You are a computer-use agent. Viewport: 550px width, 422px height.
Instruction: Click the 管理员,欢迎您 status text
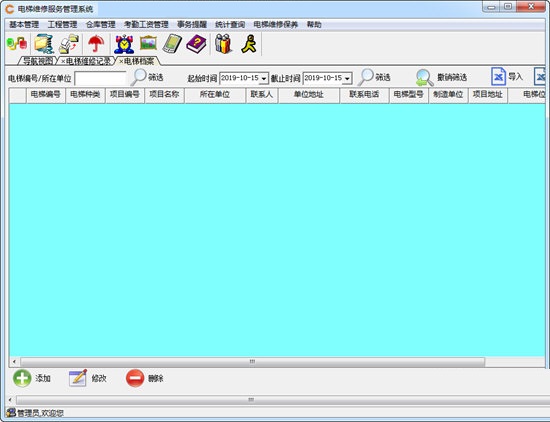41,413
